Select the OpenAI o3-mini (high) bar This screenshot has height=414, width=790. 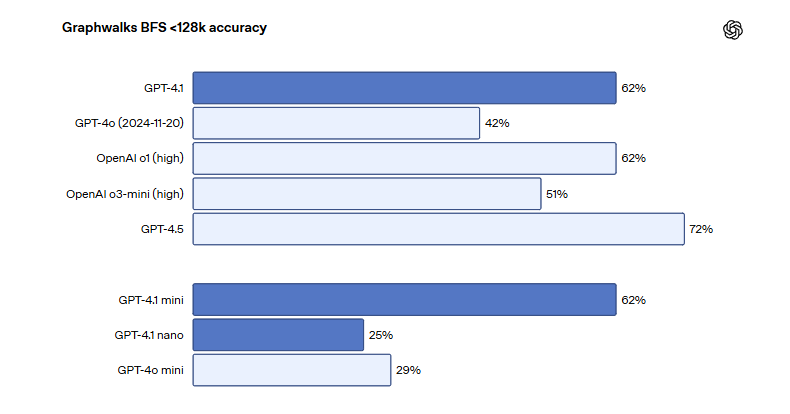[367, 193]
